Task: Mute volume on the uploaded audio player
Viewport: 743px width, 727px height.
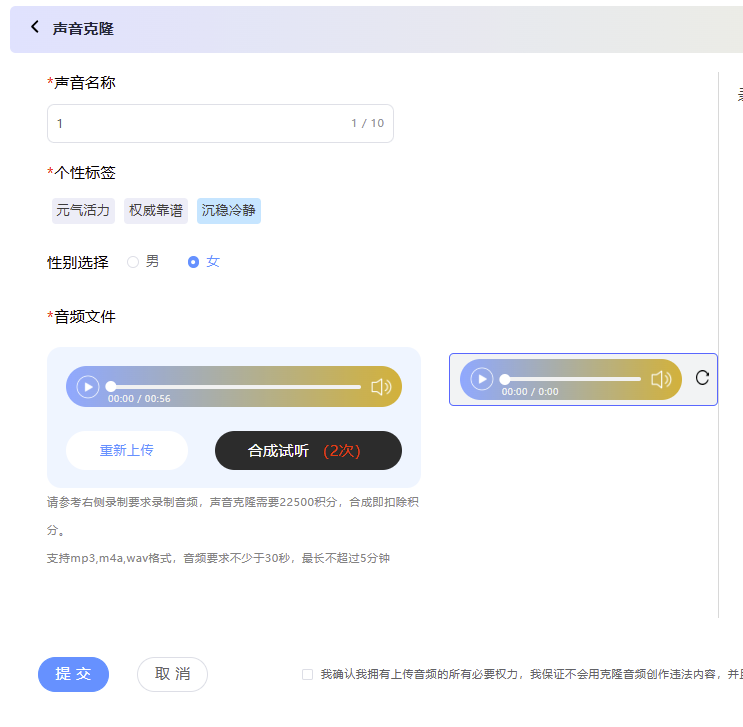Action: (x=381, y=387)
